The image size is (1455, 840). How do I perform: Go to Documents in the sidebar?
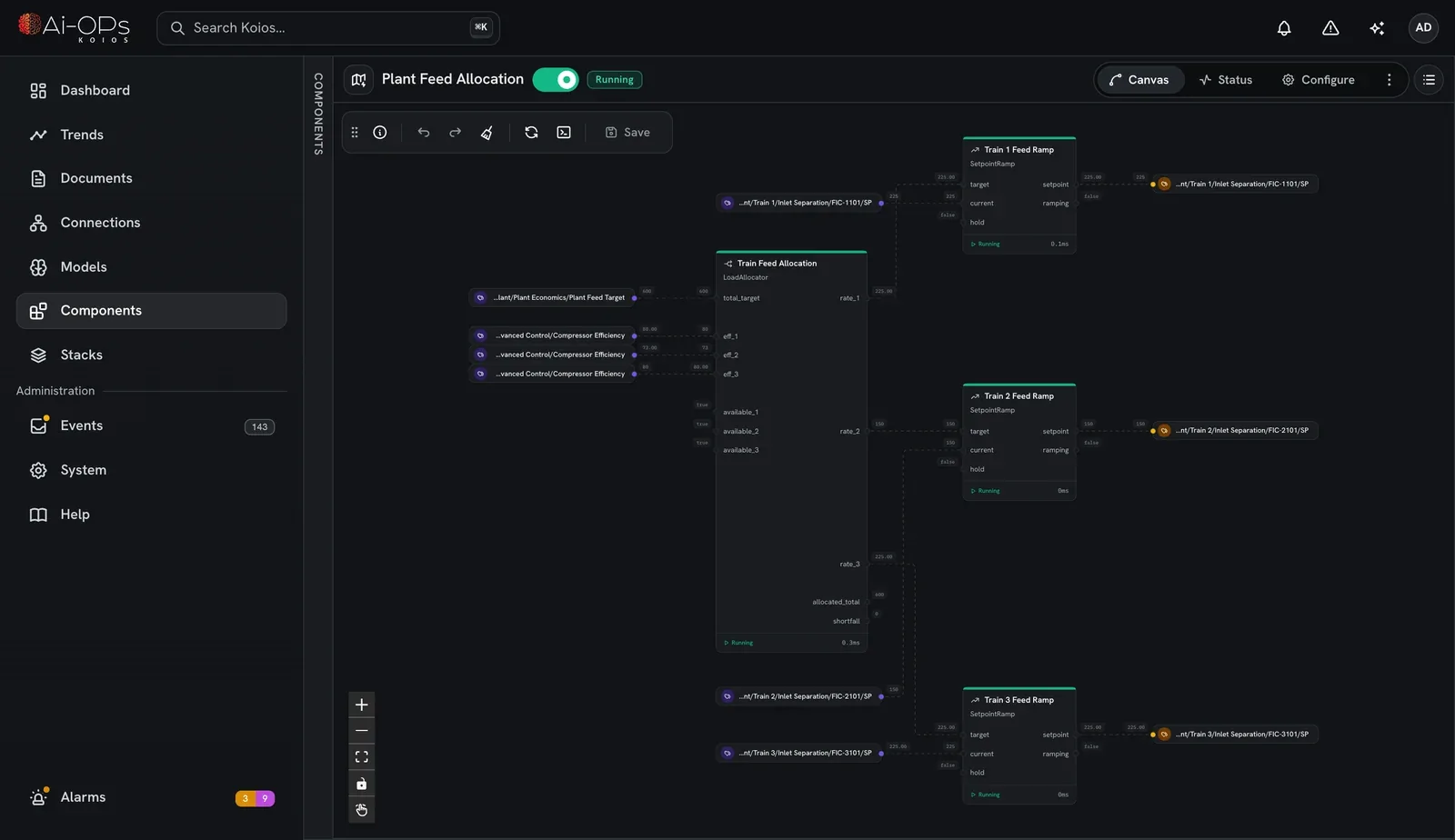(x=151, y=178)
